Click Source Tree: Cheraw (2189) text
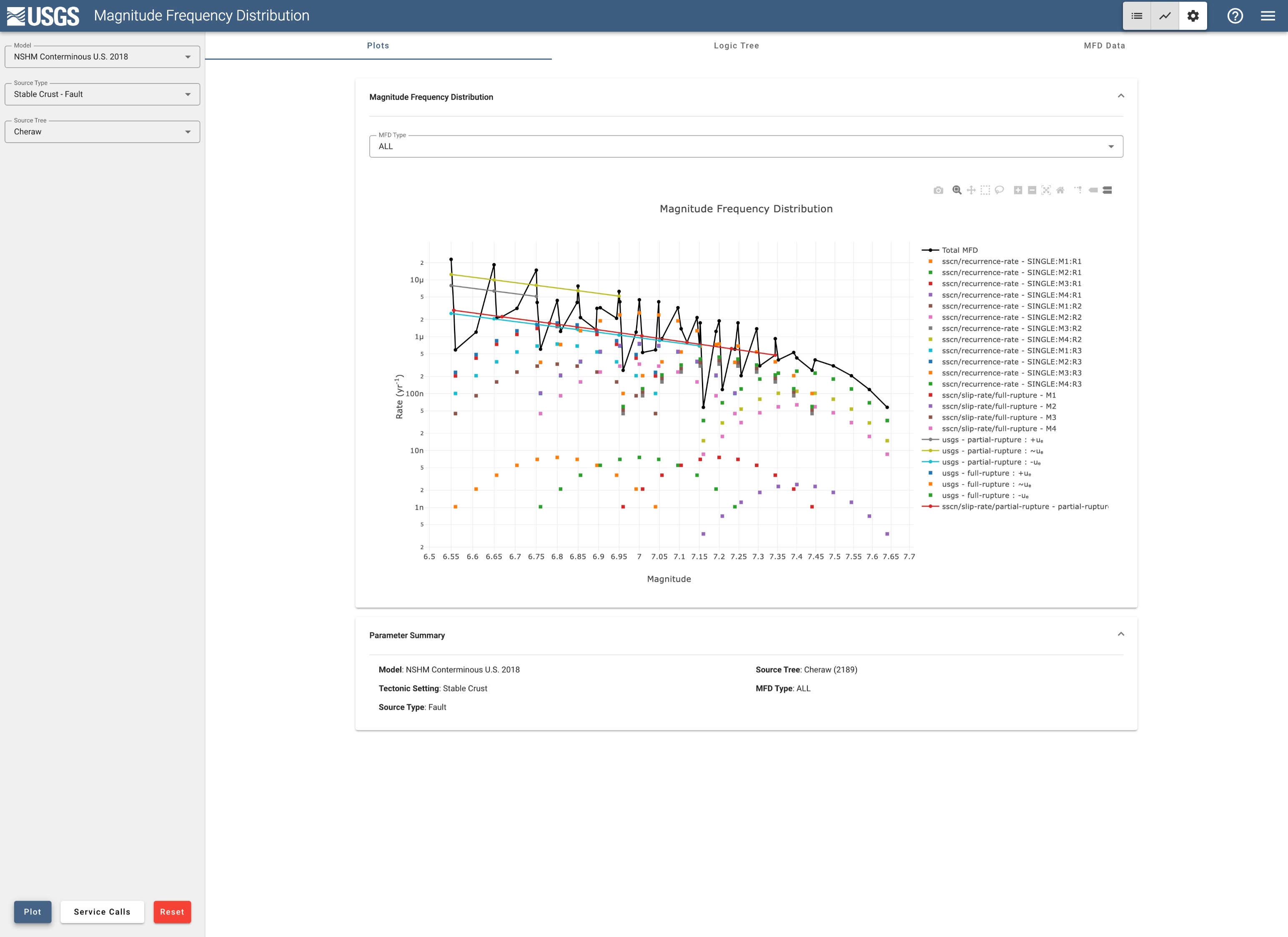 click(806, 669)
